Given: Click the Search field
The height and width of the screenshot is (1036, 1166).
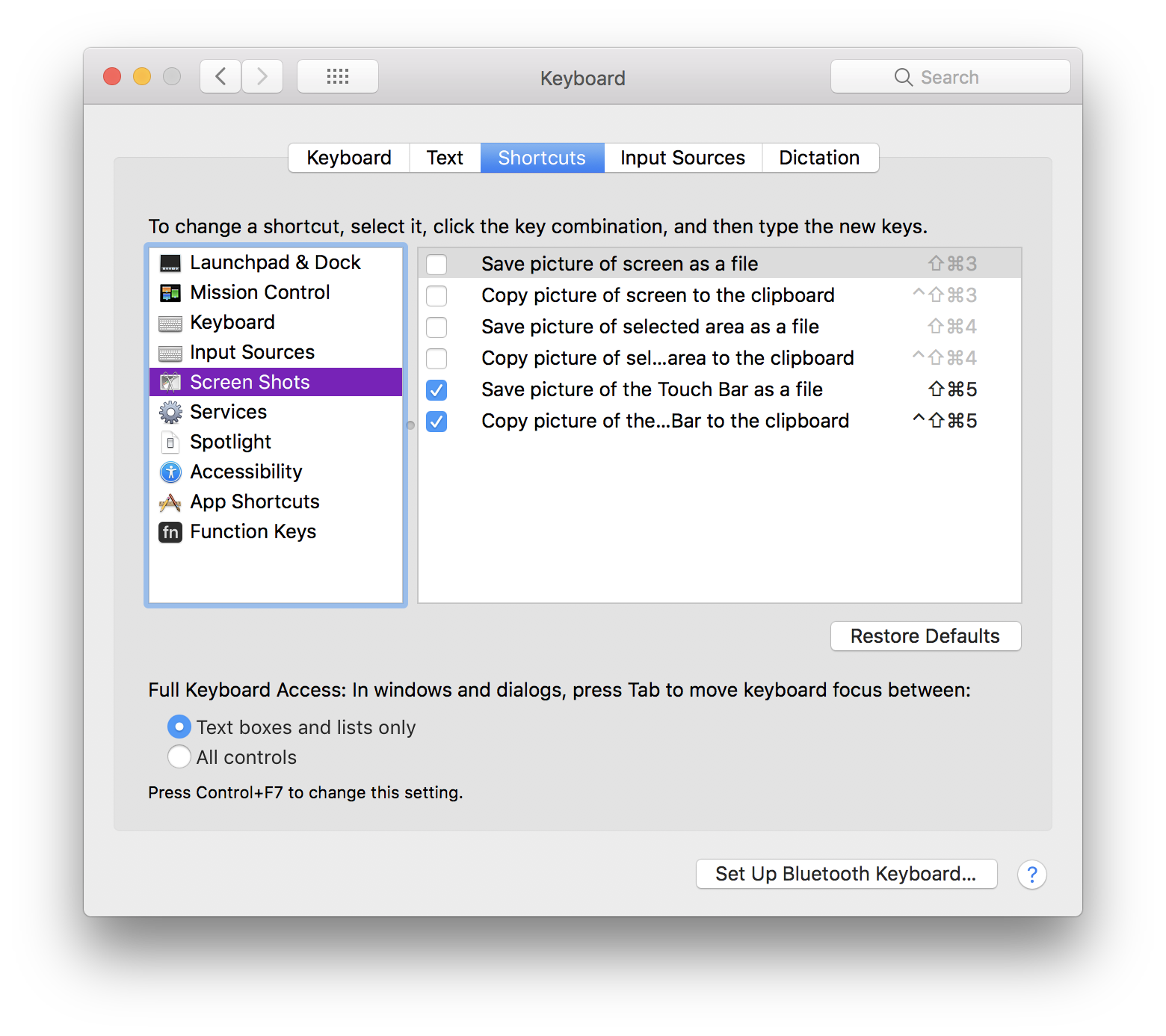Looking at the screenshot, I should (x=950, y=76).
